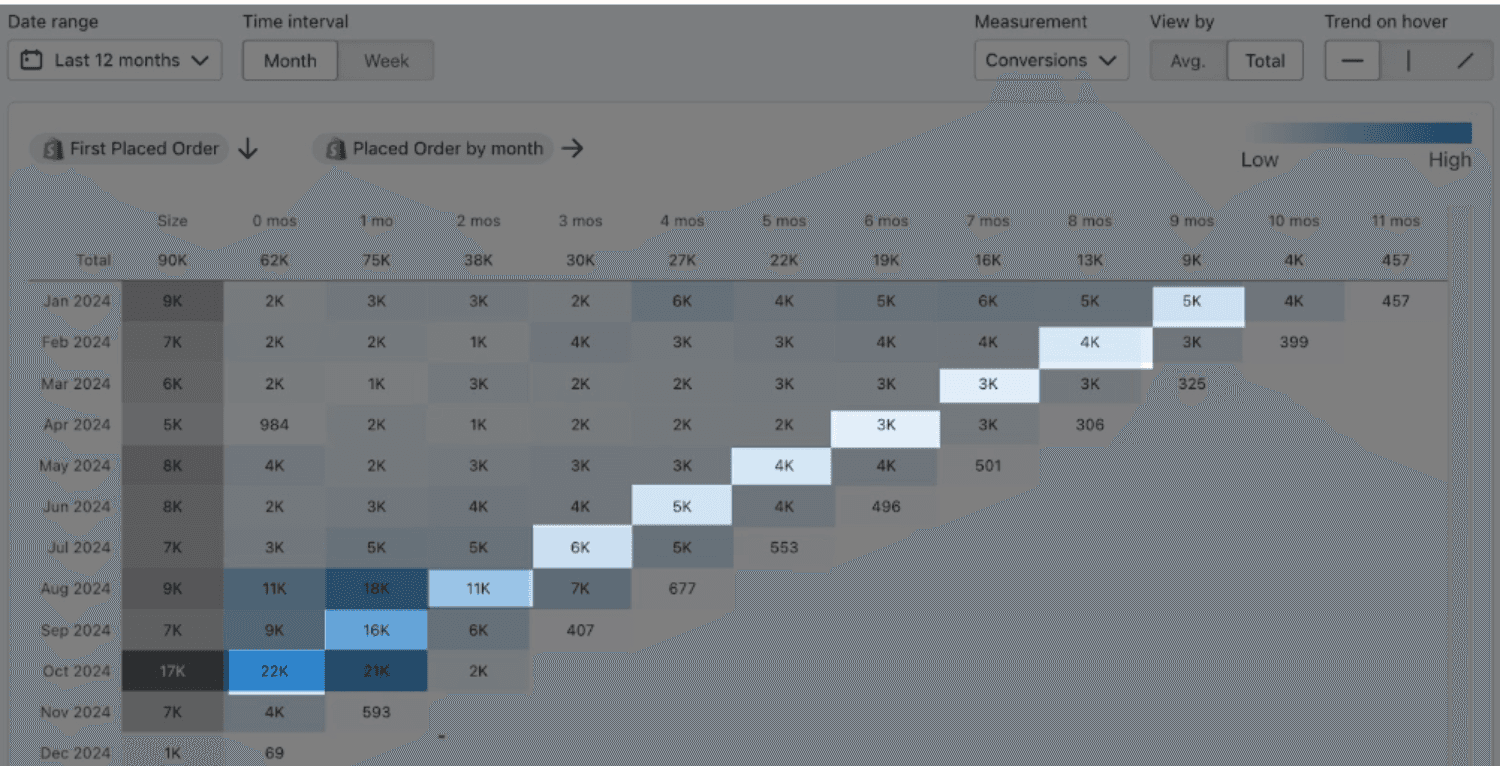Open the Conversions measurement dropdown

click(x=1051, y=61)
